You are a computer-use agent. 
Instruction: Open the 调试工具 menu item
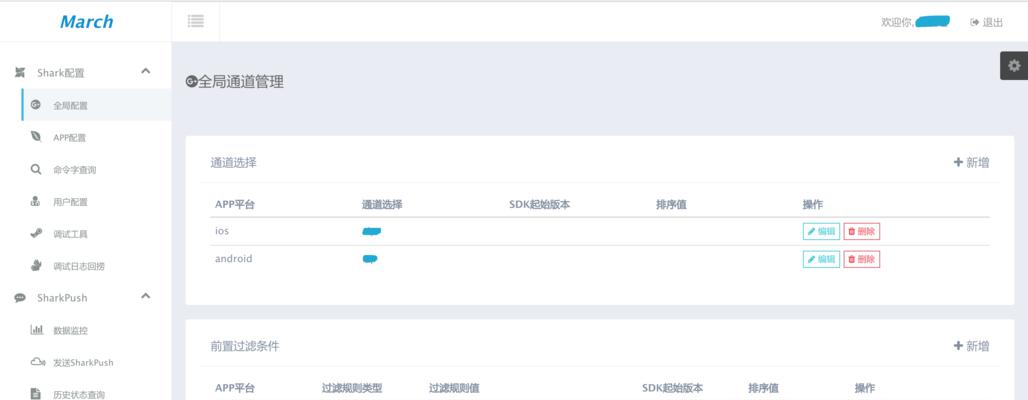[x=70, y=234]
